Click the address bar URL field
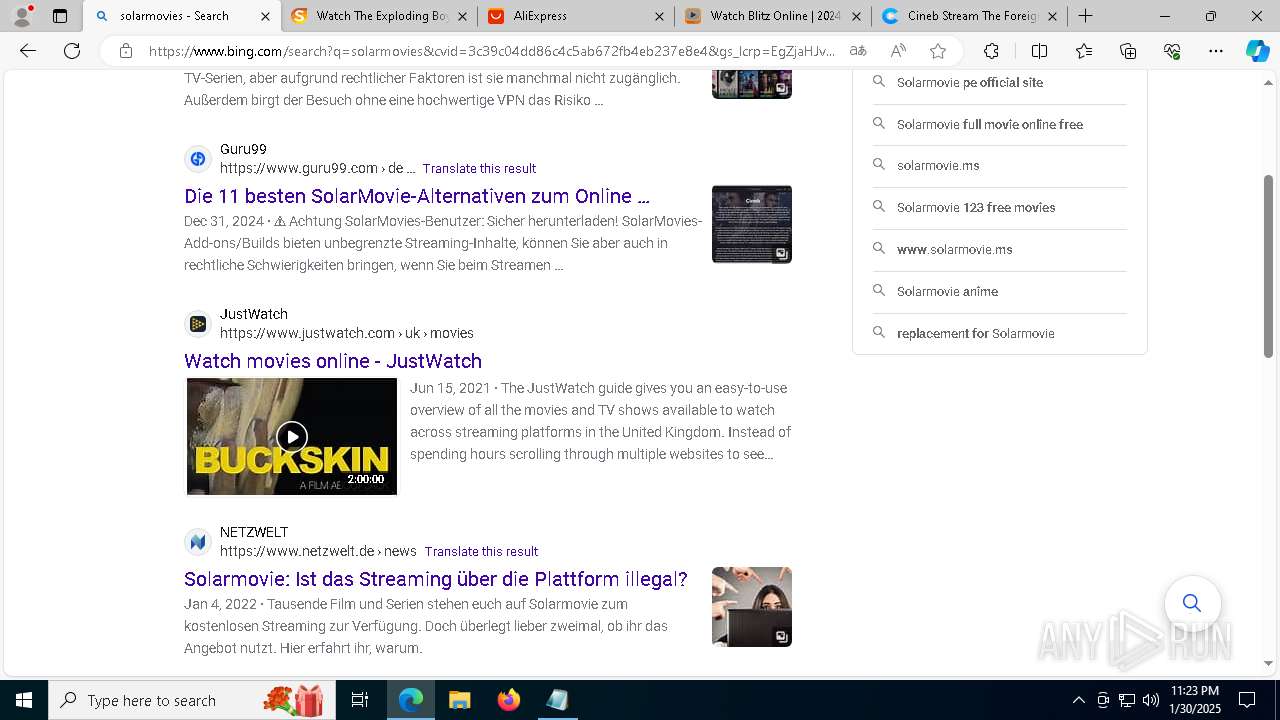The height and width of the screenshot is (720, 1280). [492, 51]
